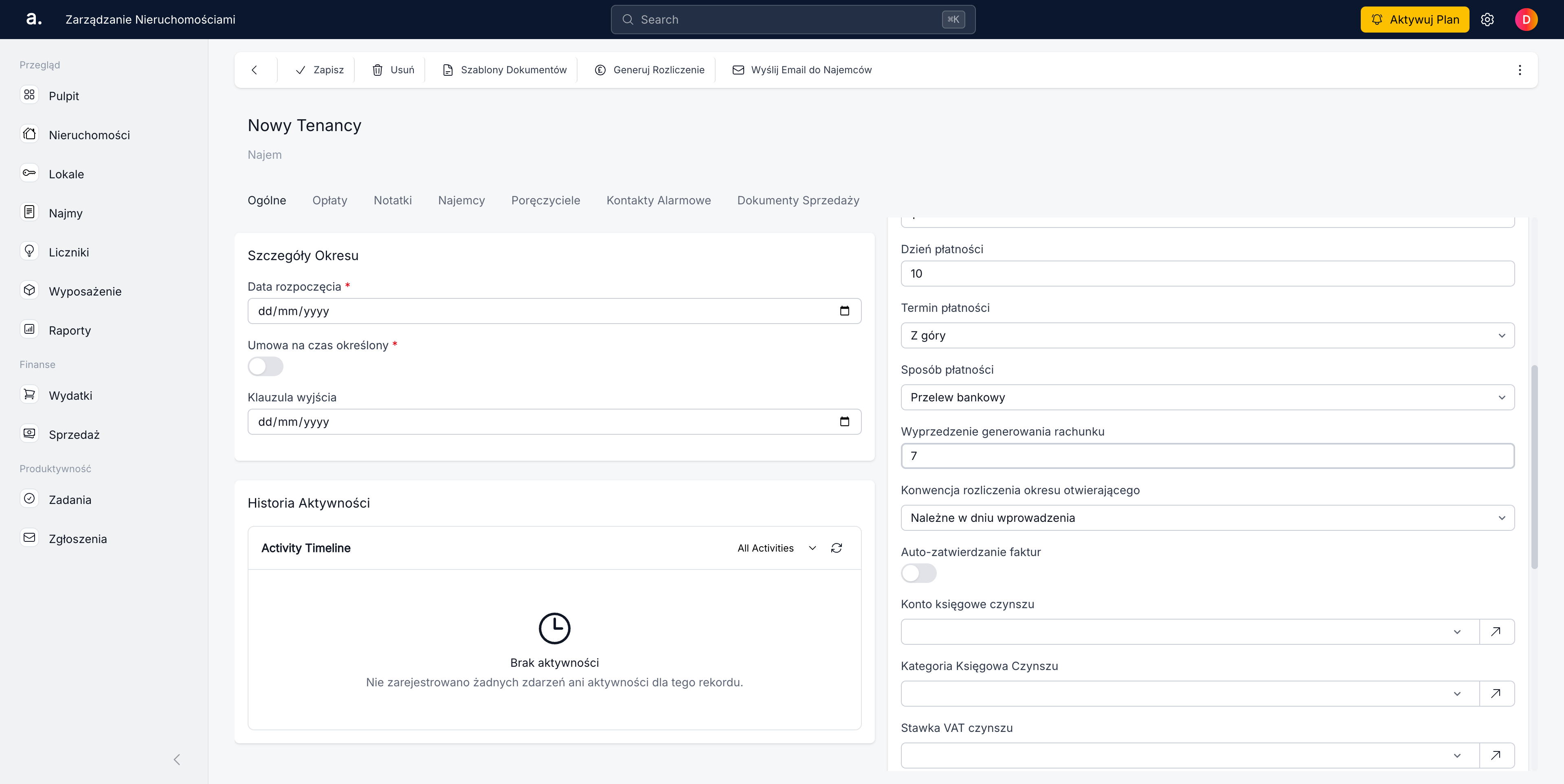Toggle Umowa na czas określony switch
The height and width of the screenshot is (784, 1564).
(265, 366)
